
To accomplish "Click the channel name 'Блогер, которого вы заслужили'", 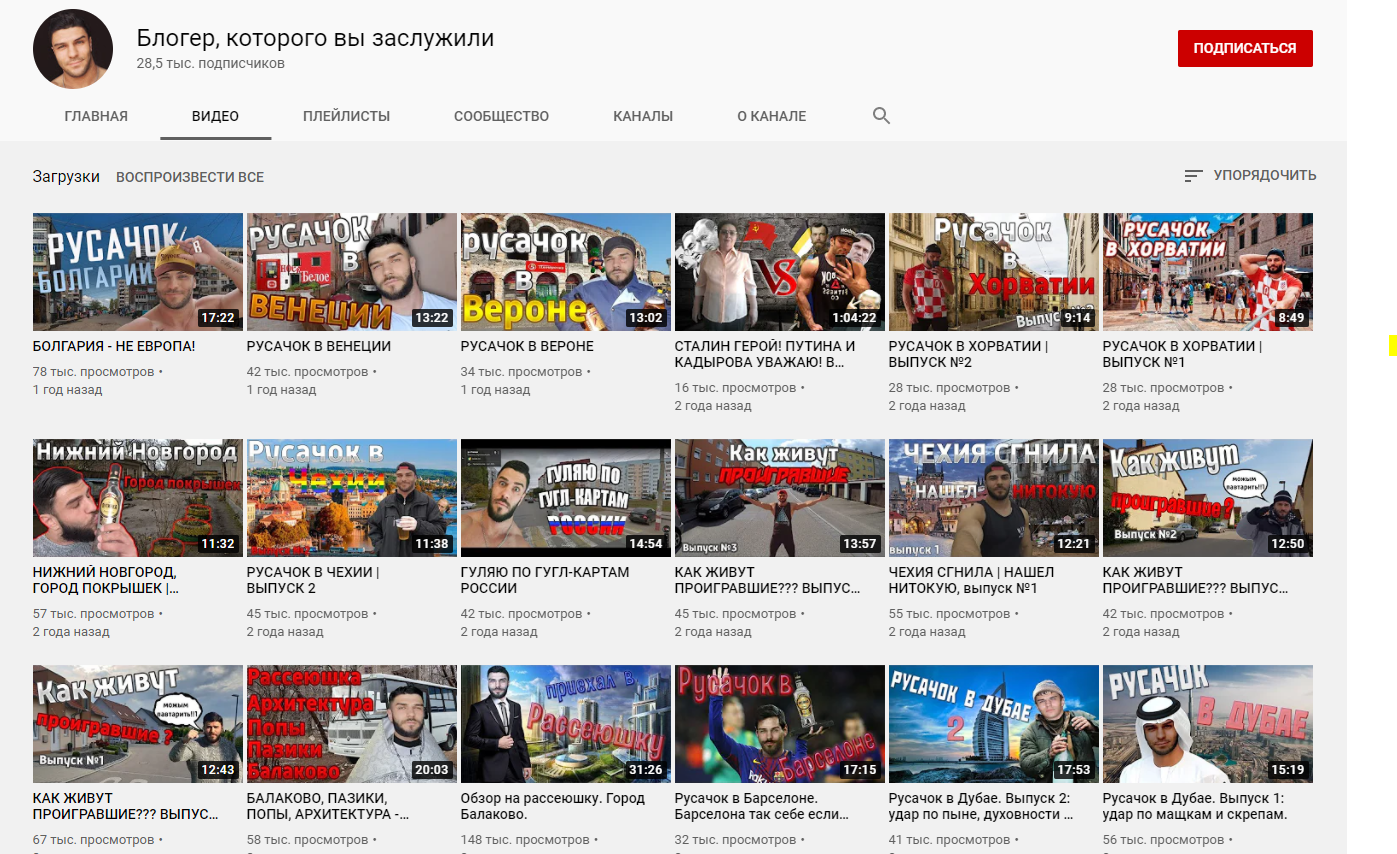I will [315, 38].
